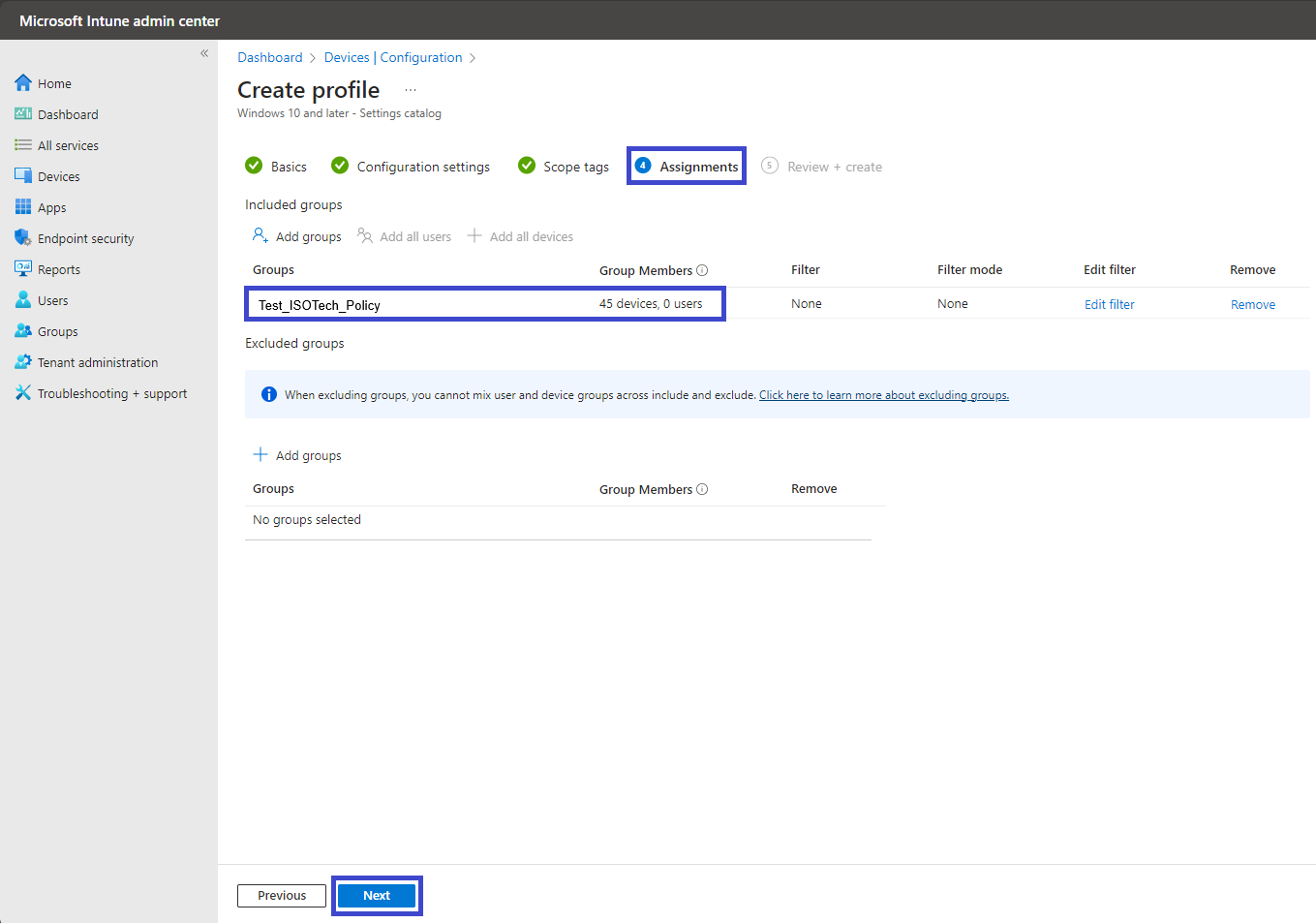Screen dimensions: 1316x923
Task: Click the Next button
Action: tap(377, 896)
